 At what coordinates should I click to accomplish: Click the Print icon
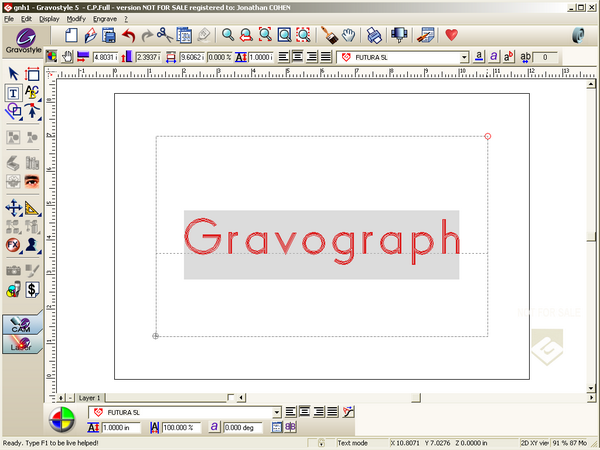pyautogui.click(x=374, y=36)
